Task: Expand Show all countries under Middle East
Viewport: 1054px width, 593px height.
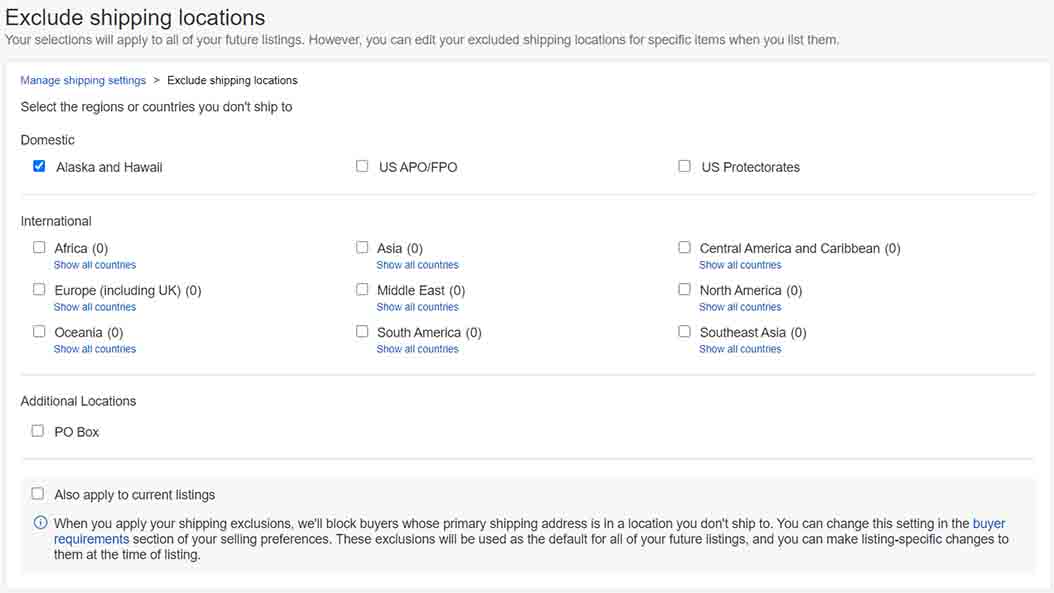Action: [417, 307]
